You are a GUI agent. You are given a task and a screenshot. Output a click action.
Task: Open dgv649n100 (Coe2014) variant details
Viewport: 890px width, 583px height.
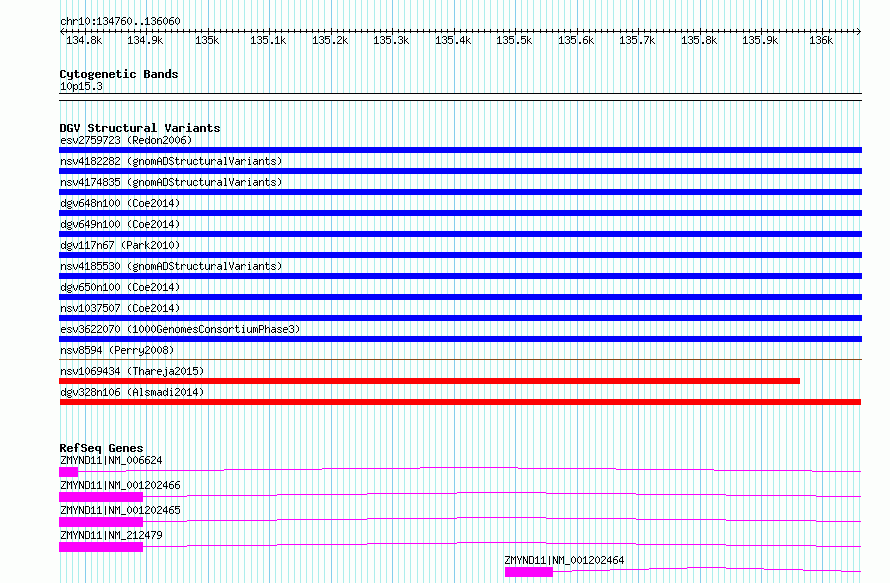(x=120, y=224)
